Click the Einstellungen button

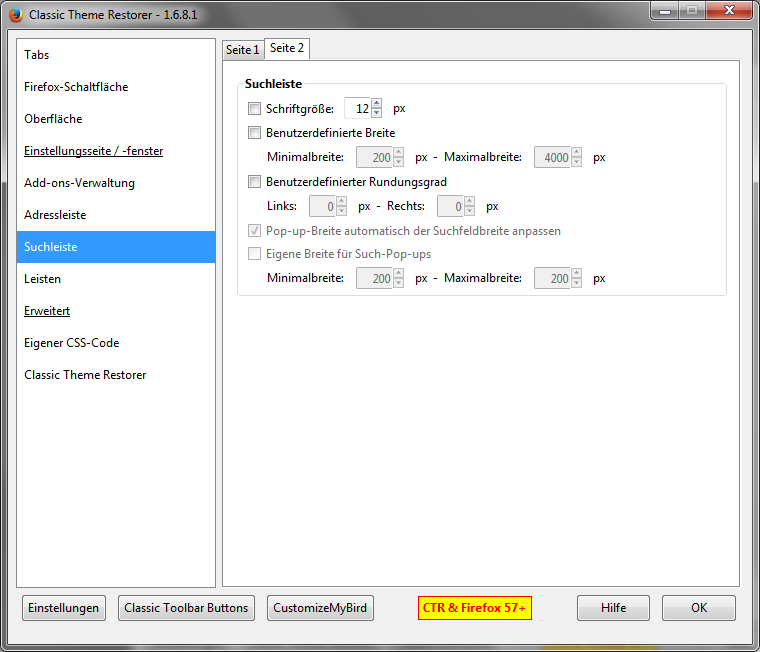point(63,608)
